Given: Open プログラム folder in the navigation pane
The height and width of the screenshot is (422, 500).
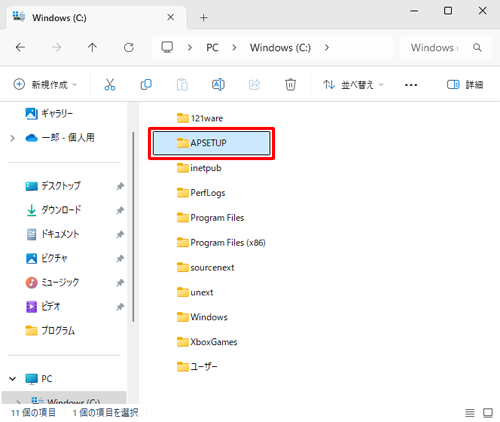Looking at the screenshot, I should [50, 331].
